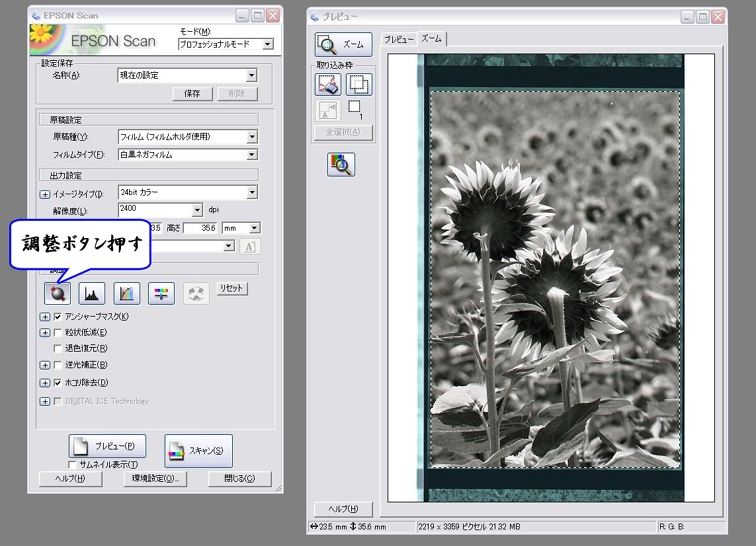This screenshot has height=546, width=756.
Task: Enable the 粒状低減 checkbox
Action: (x=57, y=332)
